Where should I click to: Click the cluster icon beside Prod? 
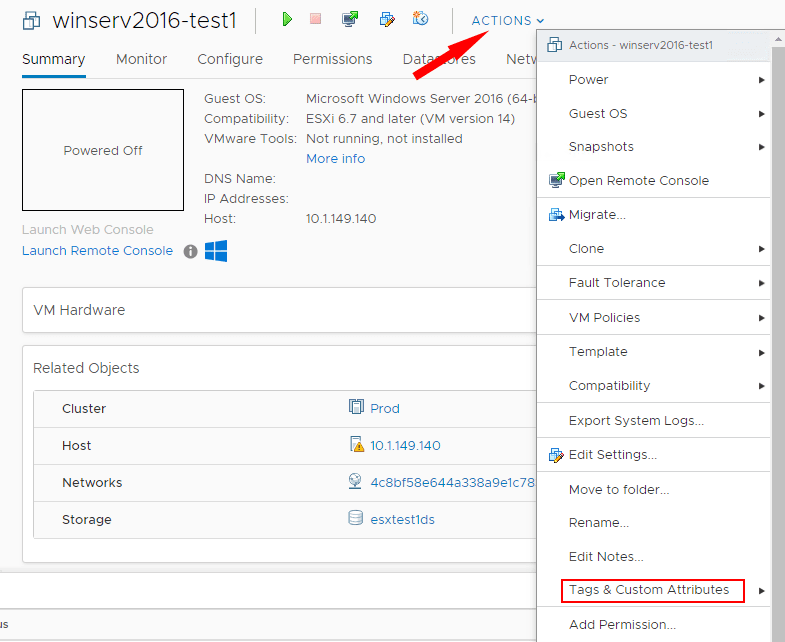pyautogui.click(x=356, y=407)
